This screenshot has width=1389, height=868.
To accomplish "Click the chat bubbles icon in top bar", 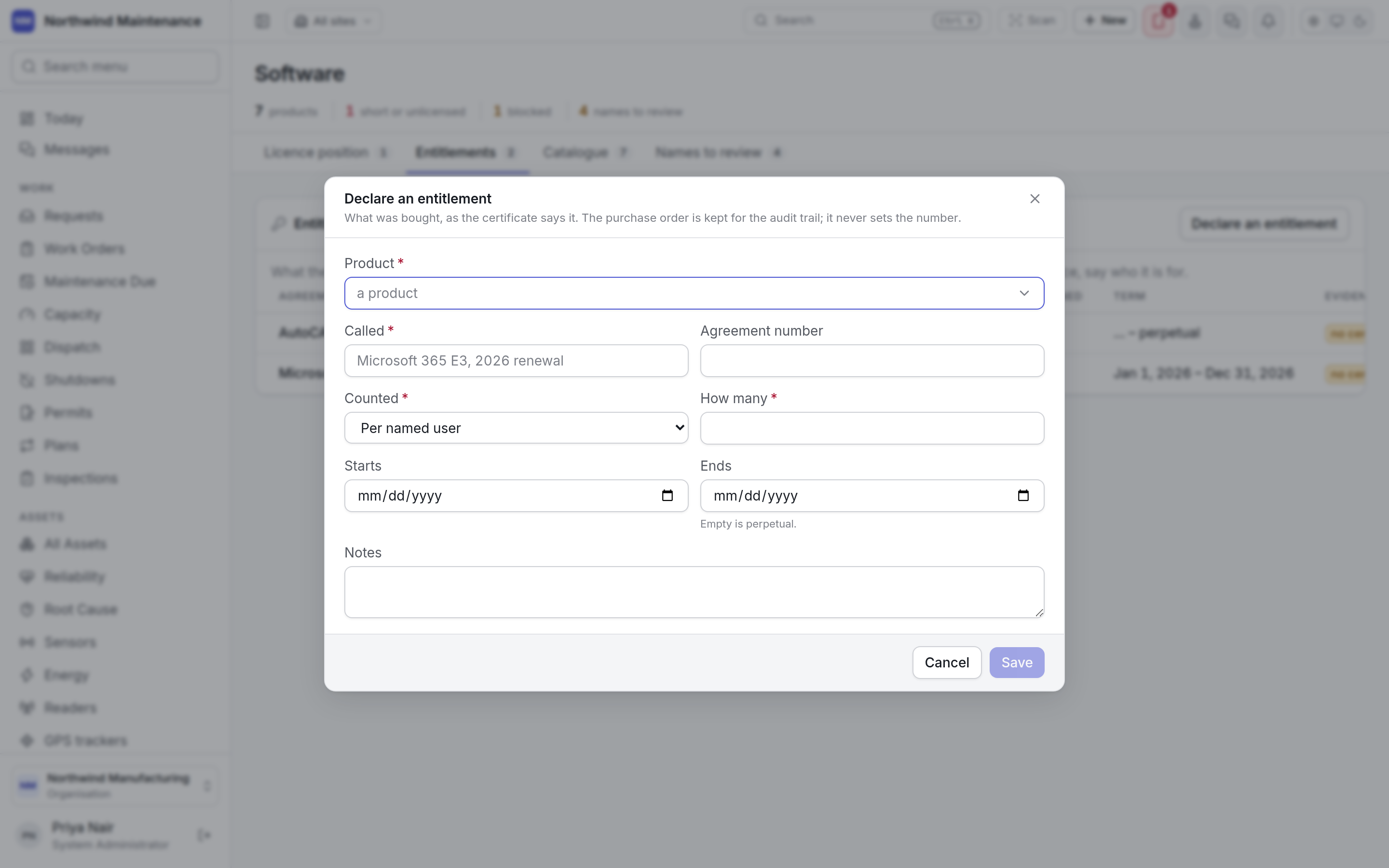I will [1231, 21].
